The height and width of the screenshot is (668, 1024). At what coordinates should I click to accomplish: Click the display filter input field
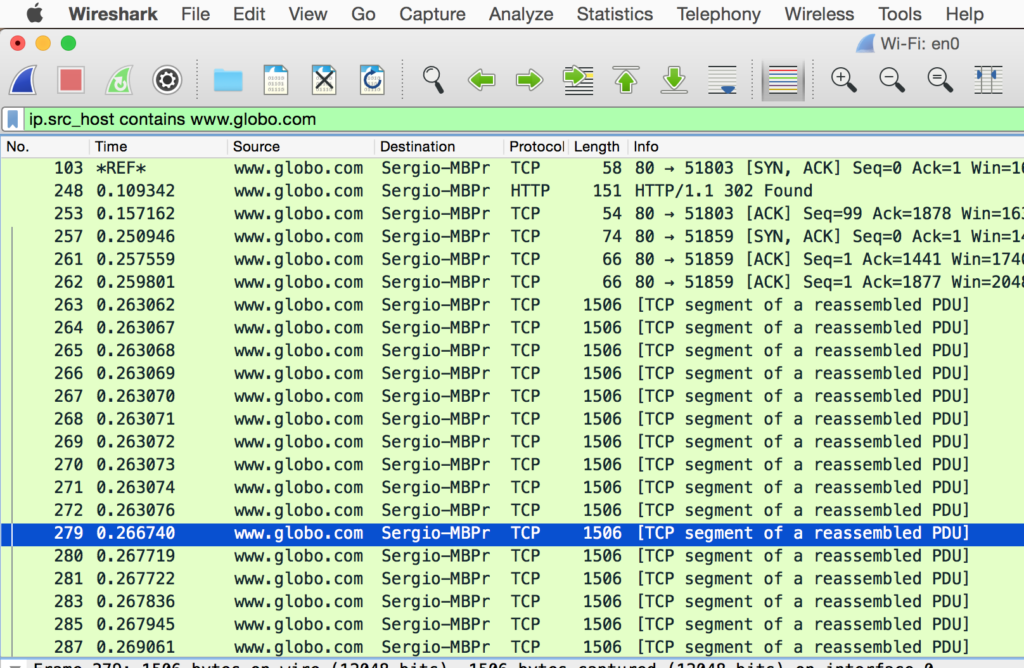point(522,119)
